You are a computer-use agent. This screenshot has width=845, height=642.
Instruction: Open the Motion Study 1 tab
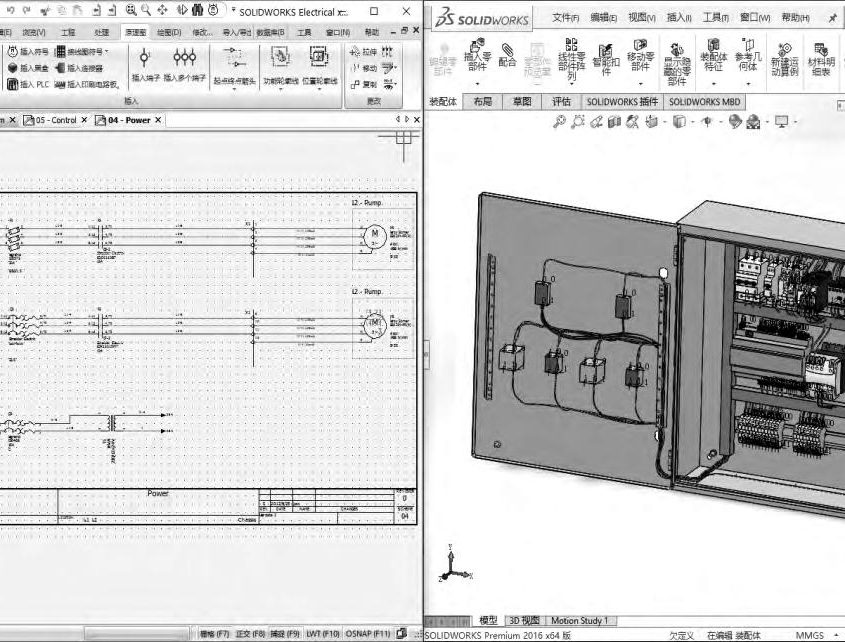[579, 620]
